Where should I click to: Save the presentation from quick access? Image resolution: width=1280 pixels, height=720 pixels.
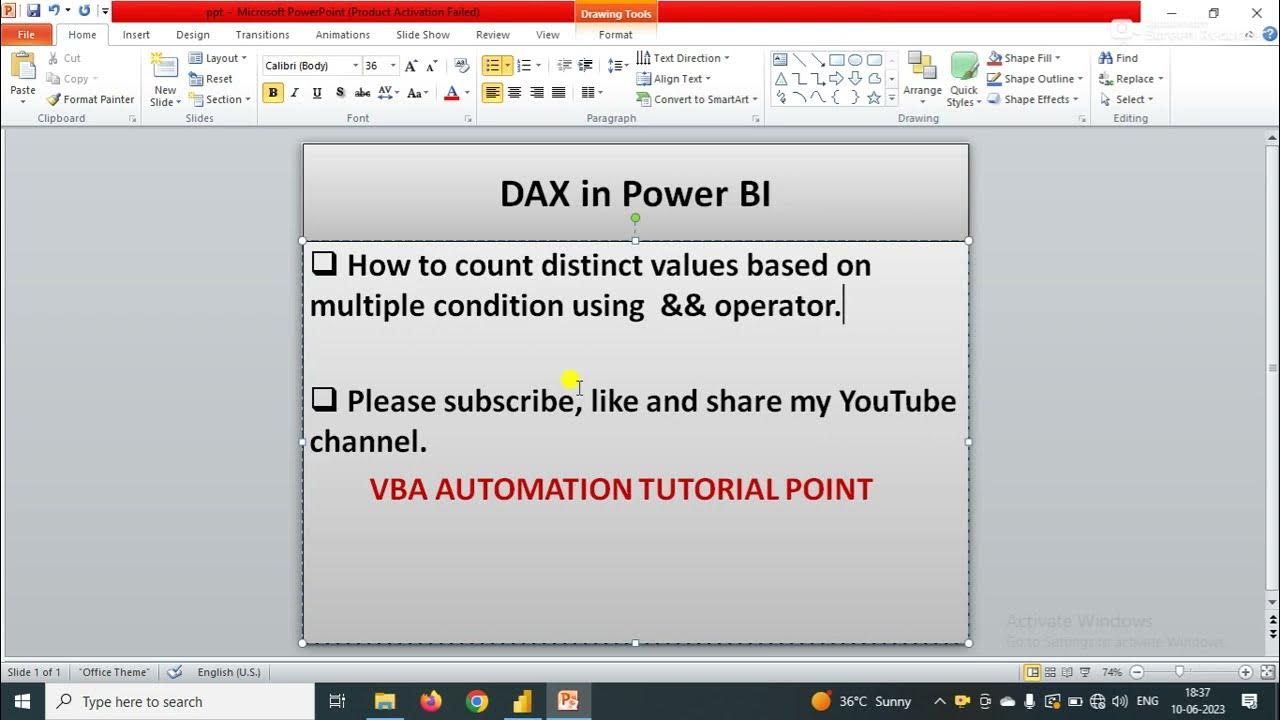coord(33,11)
